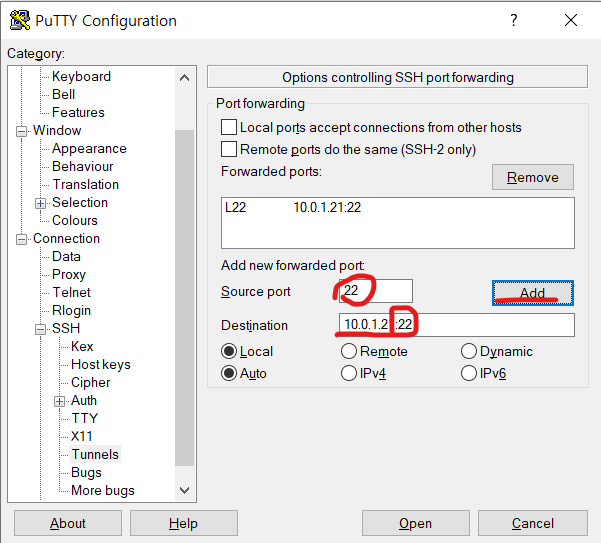Viewport: 601px width, 543px height.
Task: Open the Bugs category
Action: click(x=86, y=472)
